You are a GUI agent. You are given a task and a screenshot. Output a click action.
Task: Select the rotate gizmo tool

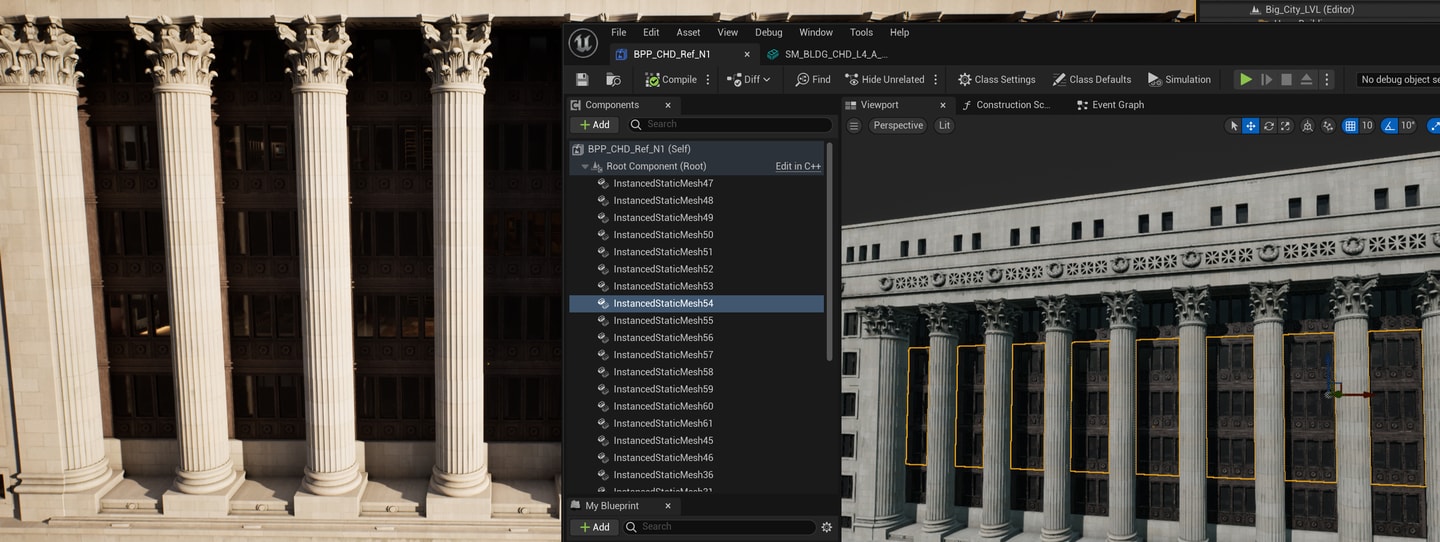click(1269, 126)
